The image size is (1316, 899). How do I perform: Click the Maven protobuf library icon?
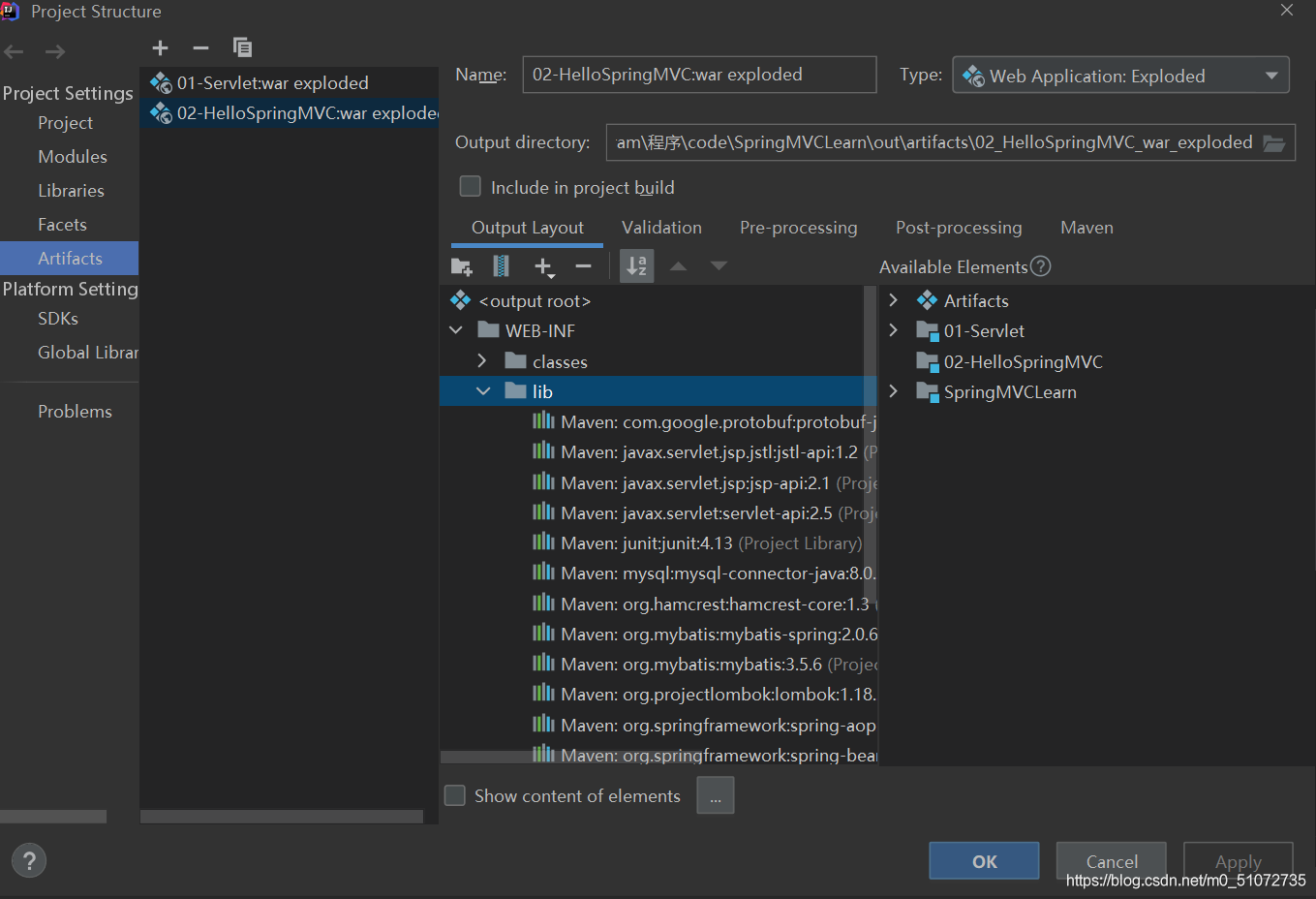tap(543, 421)
